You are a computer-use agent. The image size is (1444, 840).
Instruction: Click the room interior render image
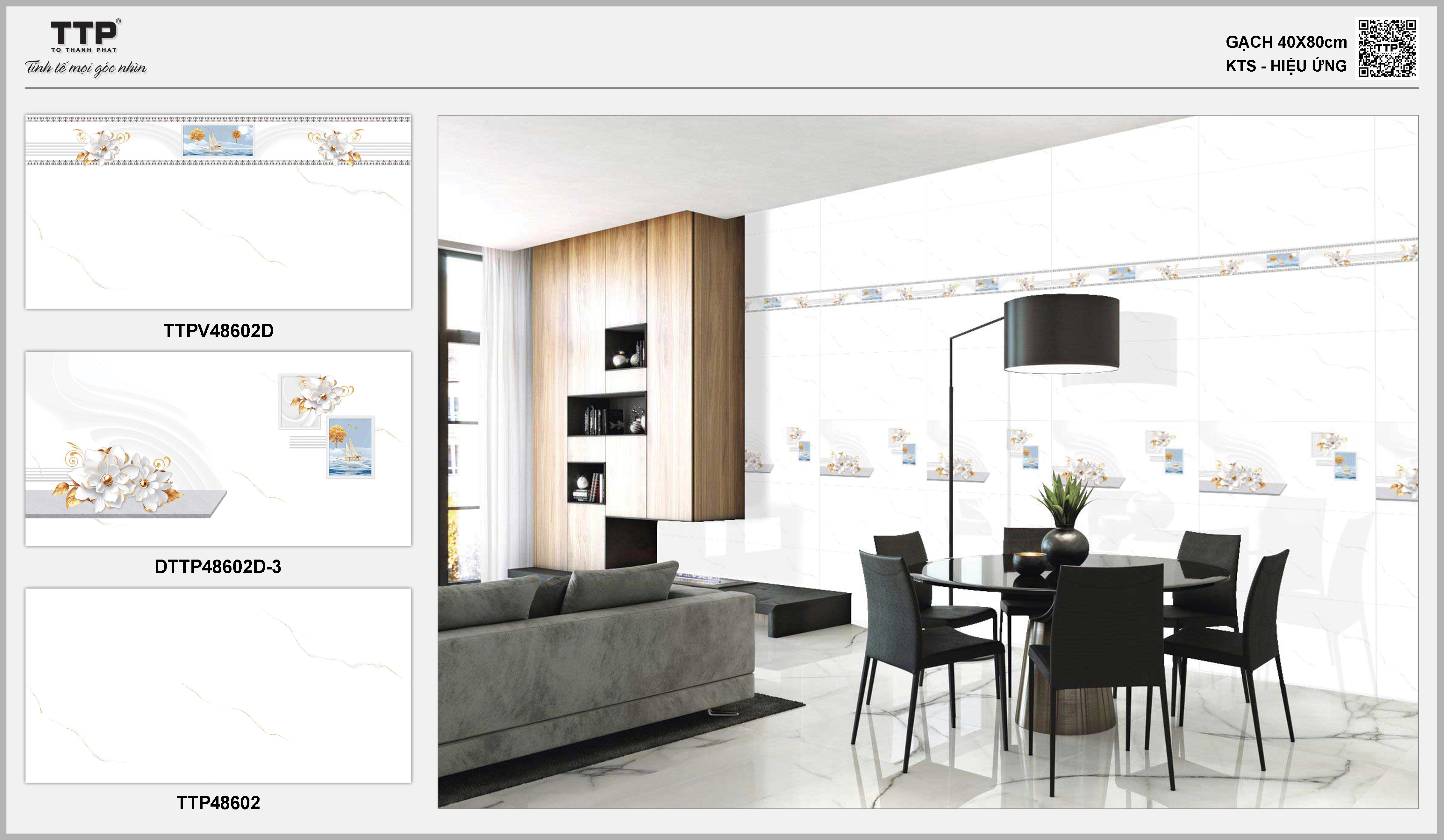point(928,462)
